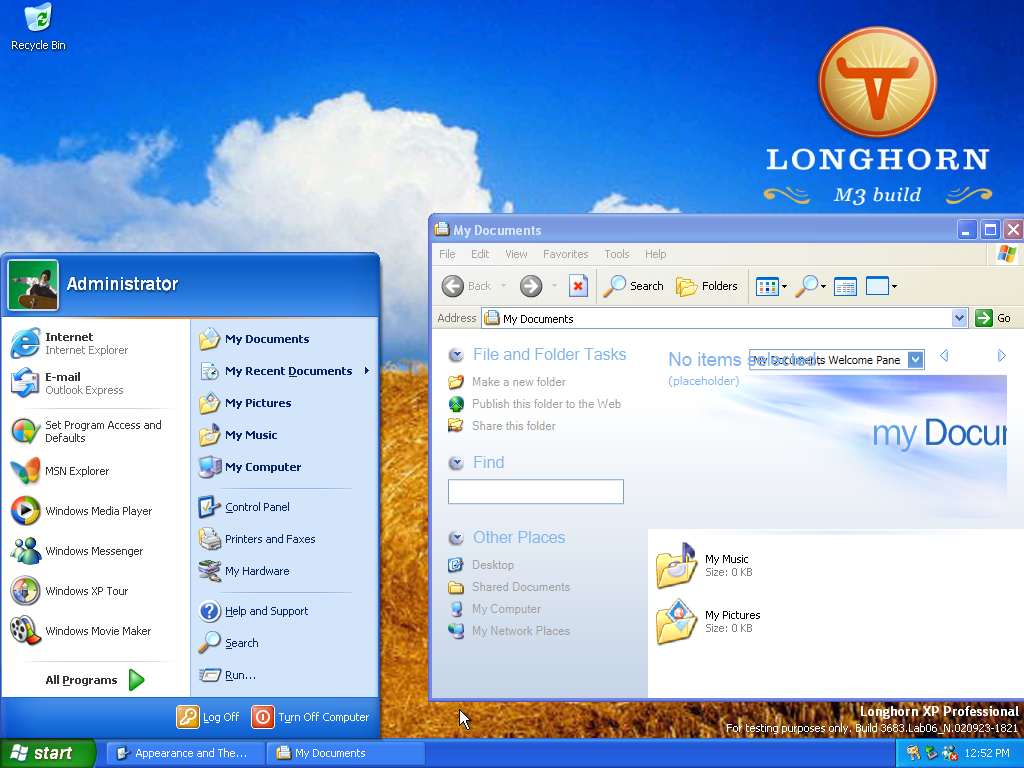Toggle the Folders pane button
Screen dimensions: 1024x768
707,286
